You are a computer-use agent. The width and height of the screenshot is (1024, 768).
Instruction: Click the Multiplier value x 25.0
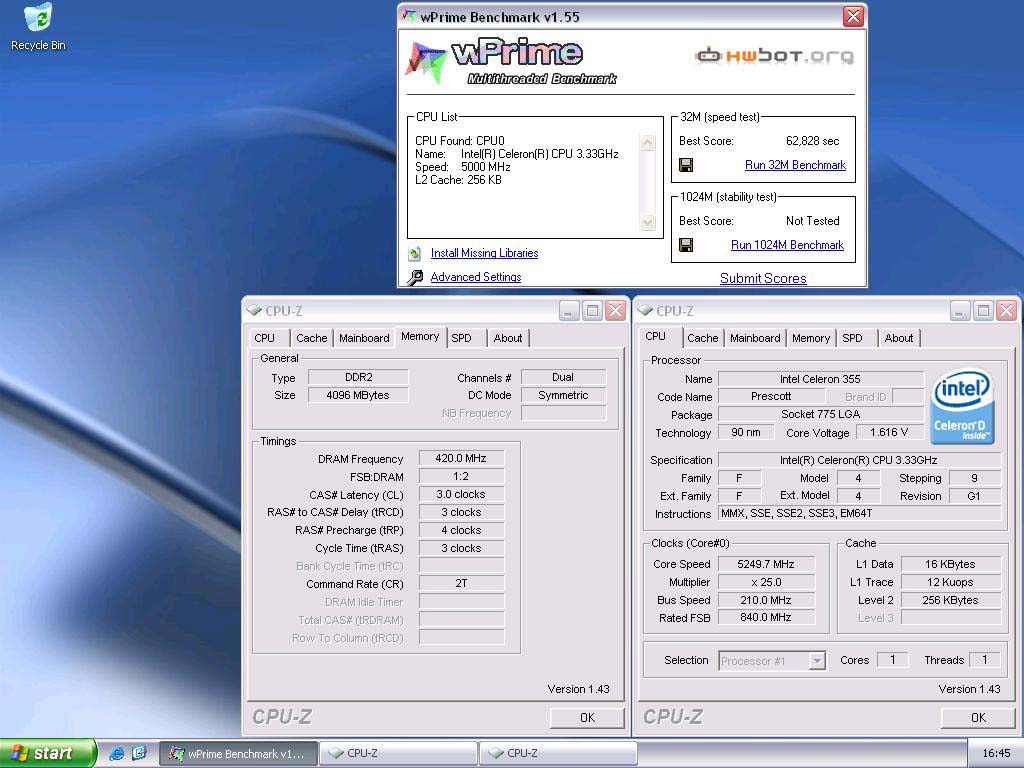click(x=766, y=583)
